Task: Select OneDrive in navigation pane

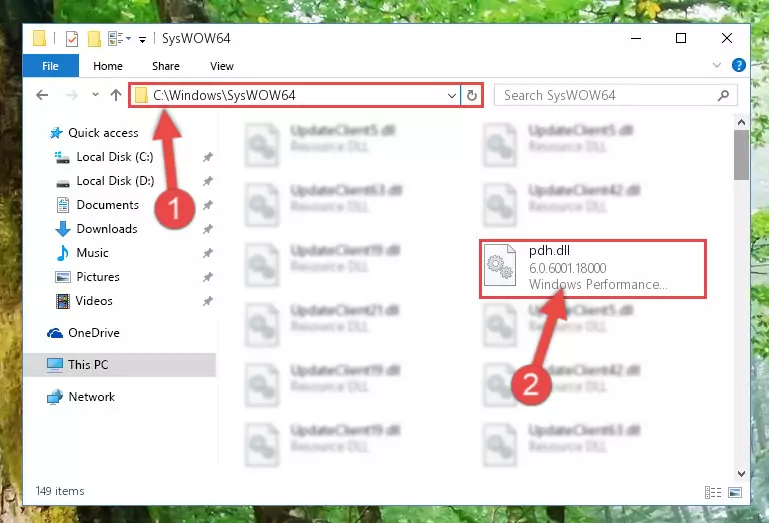Action: point(94,333)
